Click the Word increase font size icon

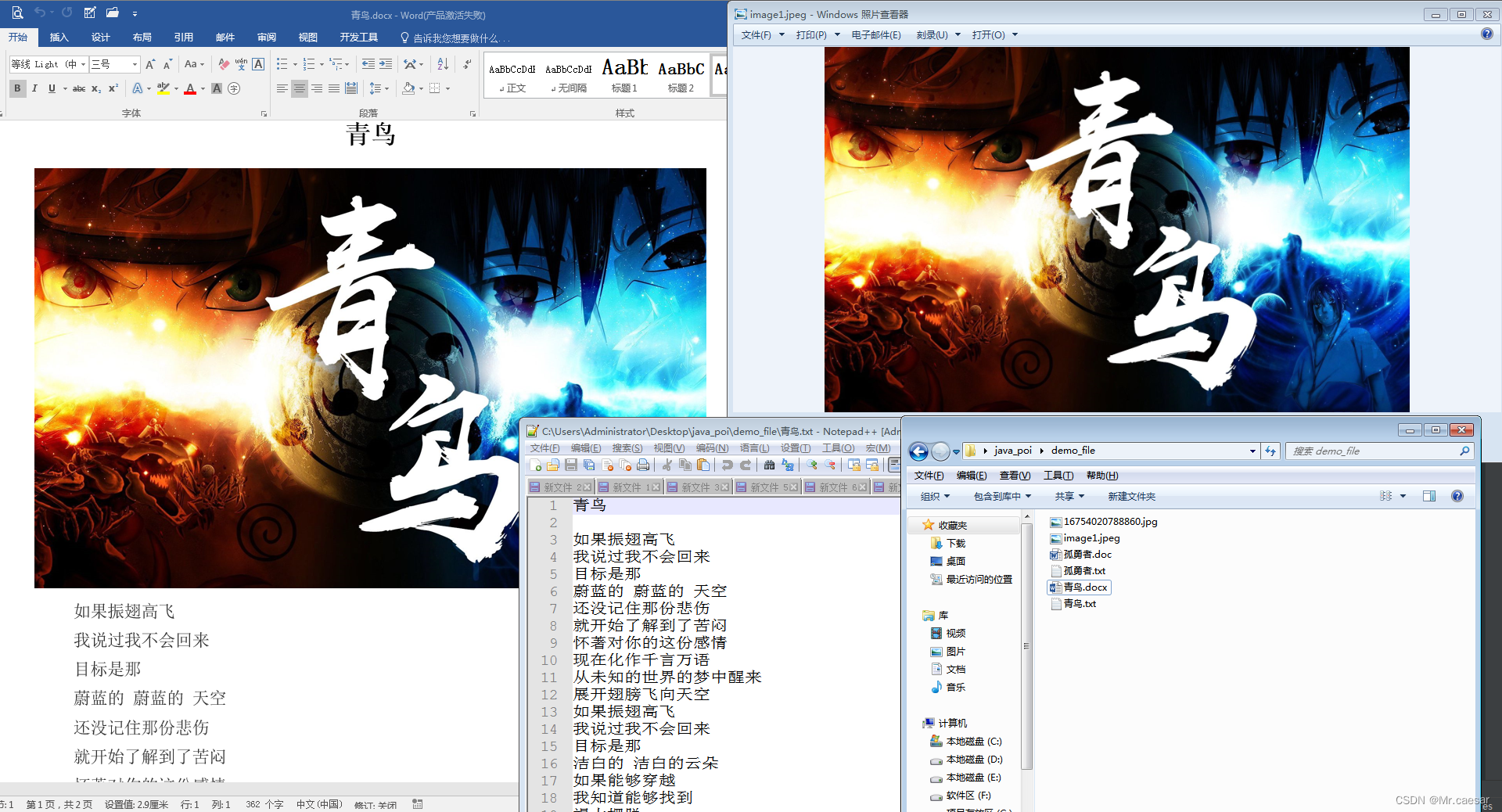pyautogui.click(x=150, y=64)
